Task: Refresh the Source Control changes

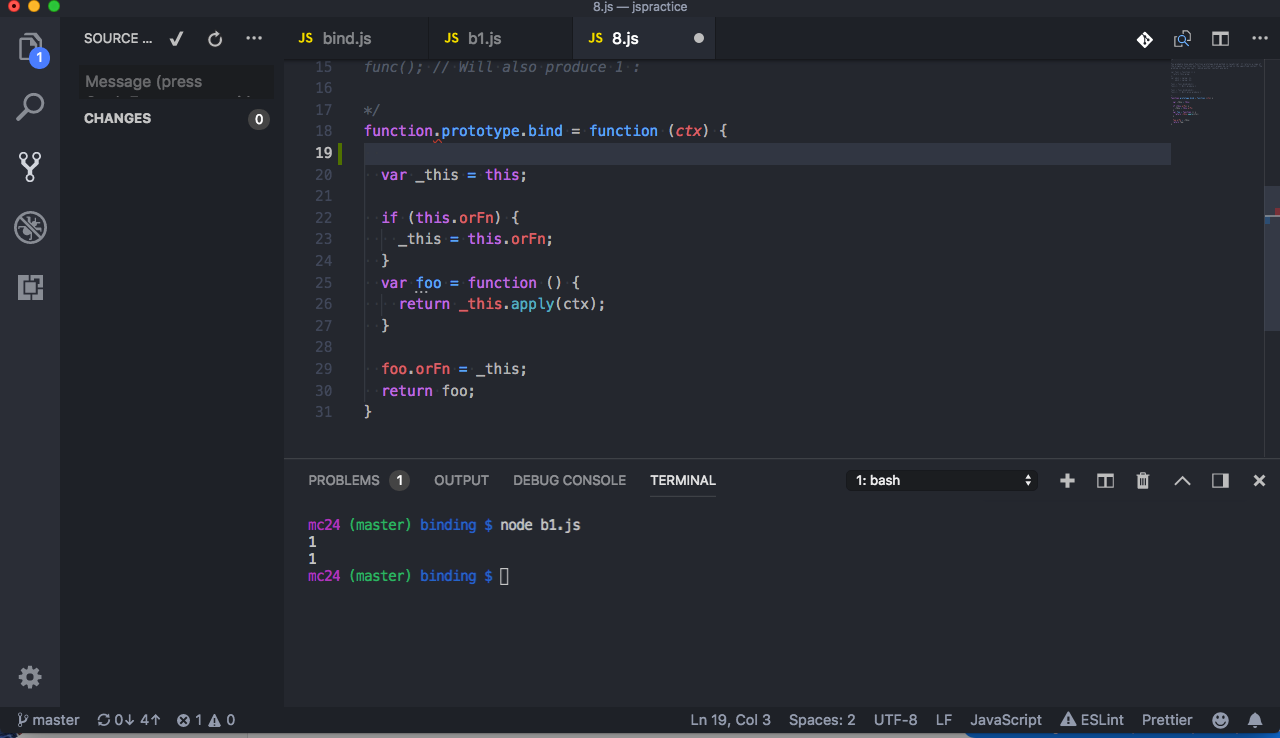Action: pos(214,38)
